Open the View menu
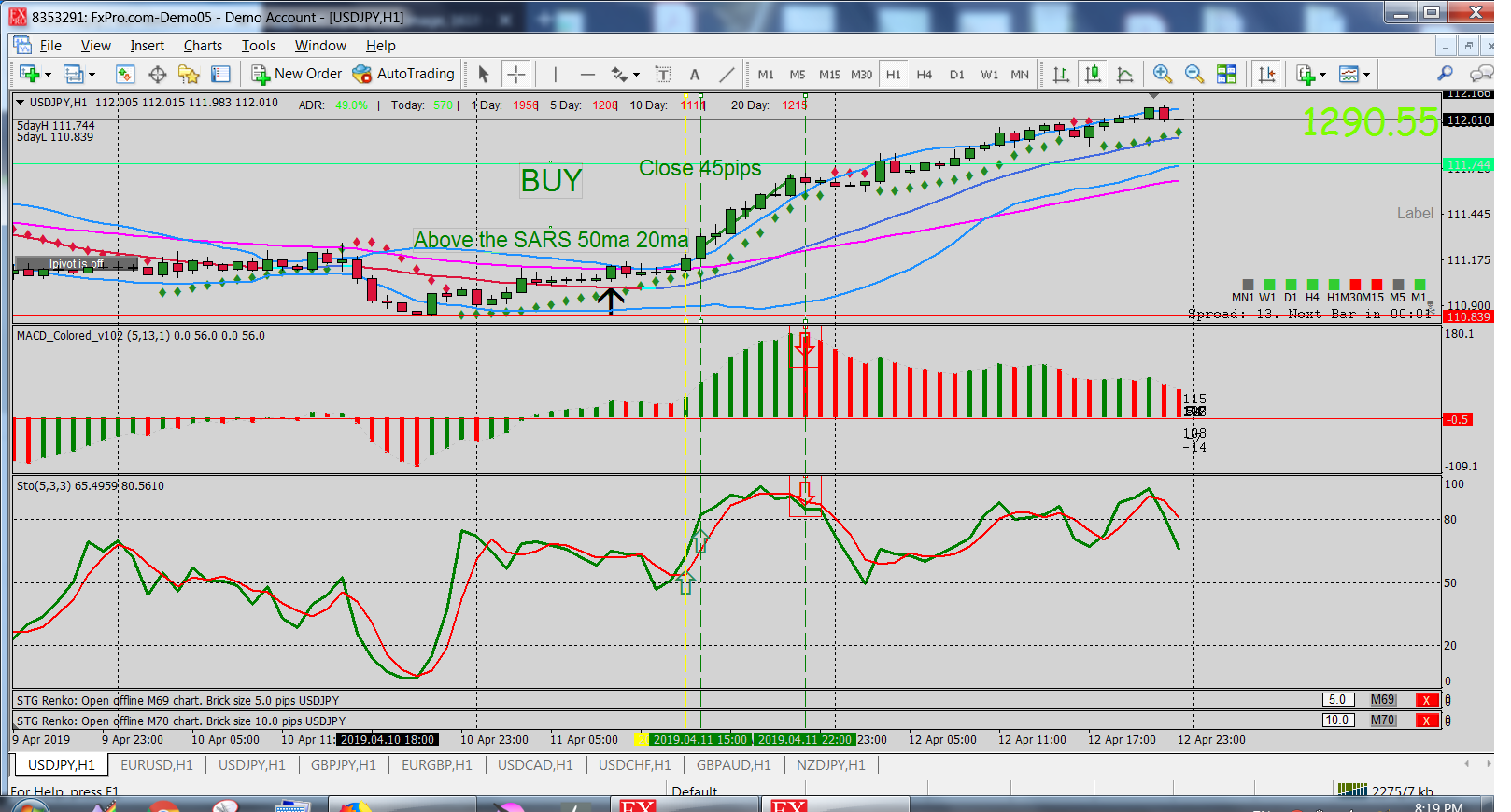Screen dimensions: 1511x812 95,46
